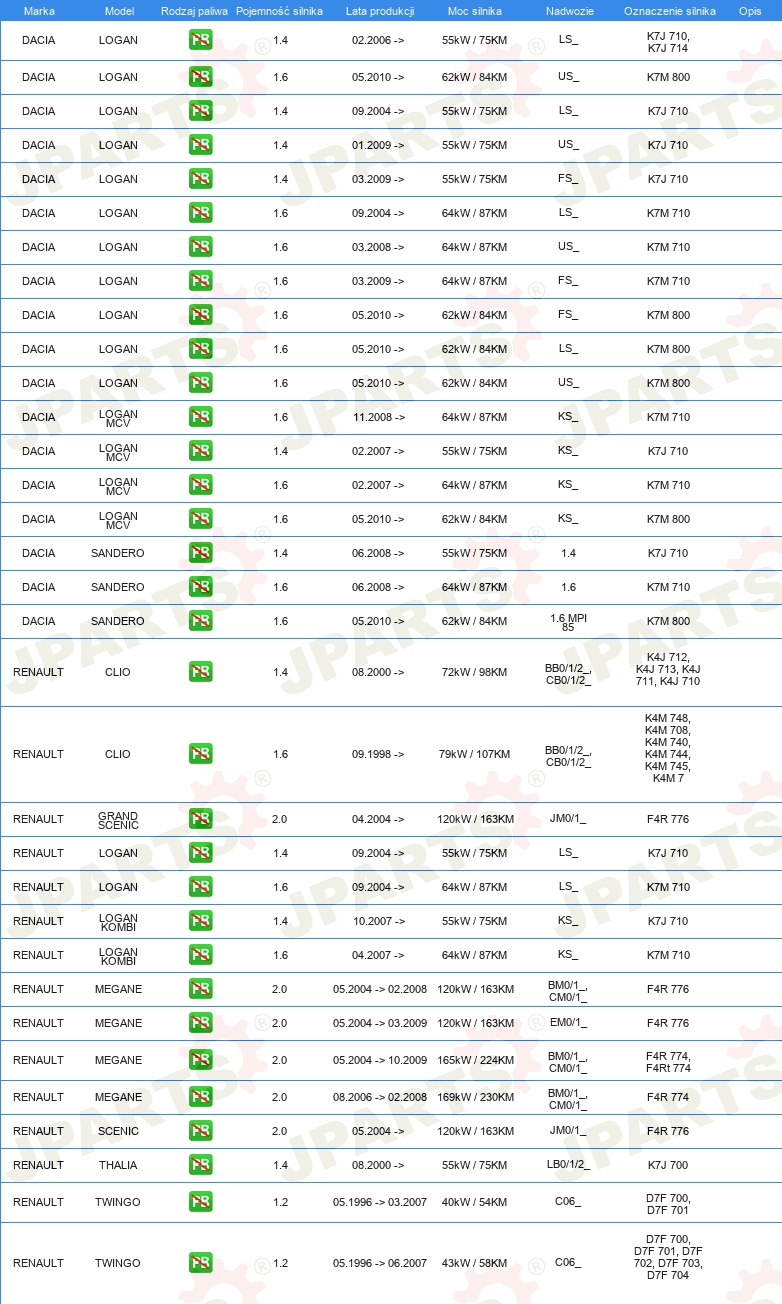Click fuel icon for Logan MCV 1.4 02.2007

[200, 451]
